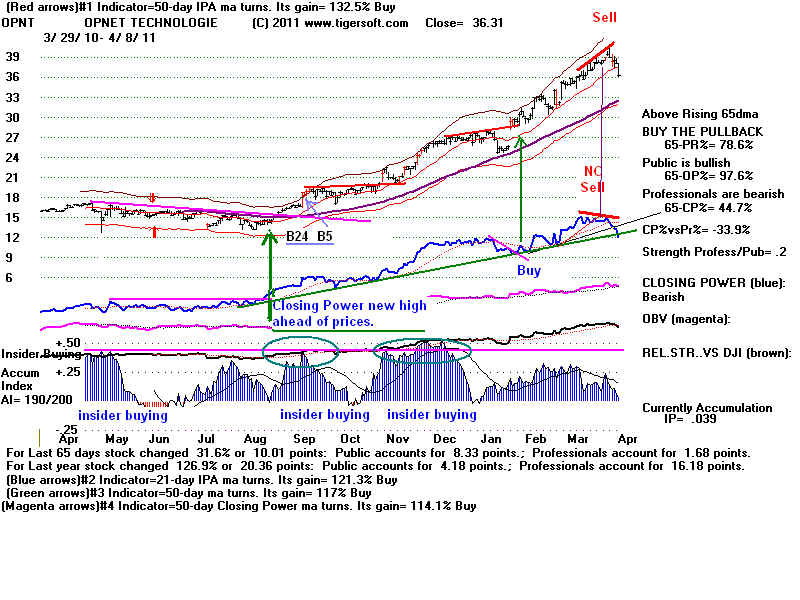Click the Green arrows #3 Indicator line

189,493
